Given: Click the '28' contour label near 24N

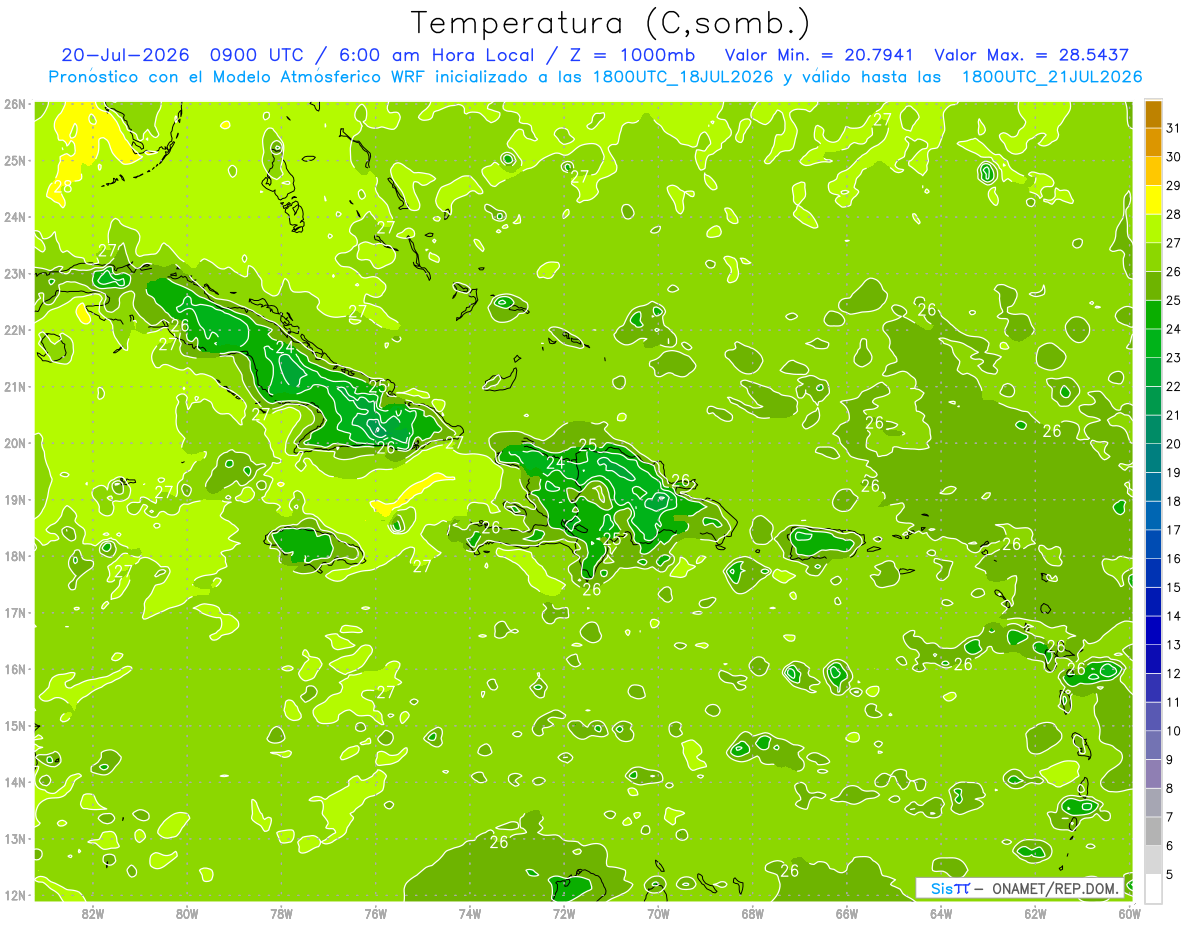Looking at the screenshot, I should [63, 187].
